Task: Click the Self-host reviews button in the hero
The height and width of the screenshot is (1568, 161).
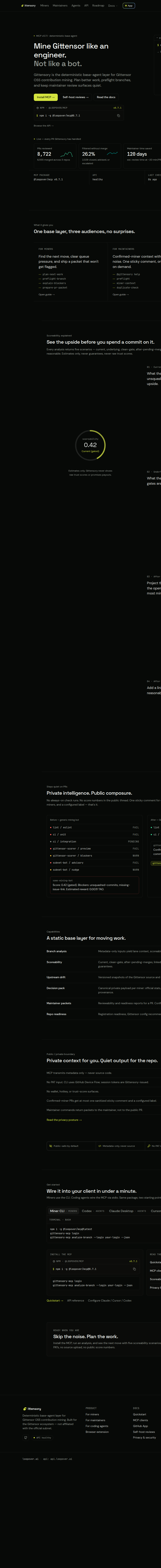Action: (x=75, y=97)
